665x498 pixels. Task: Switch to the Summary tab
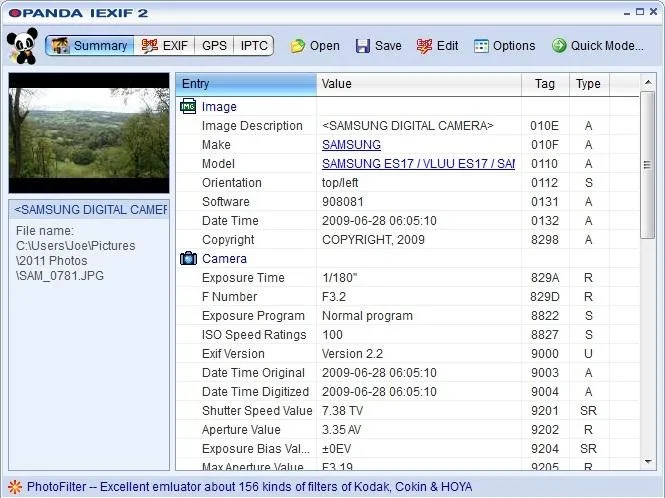pos(89,45)
